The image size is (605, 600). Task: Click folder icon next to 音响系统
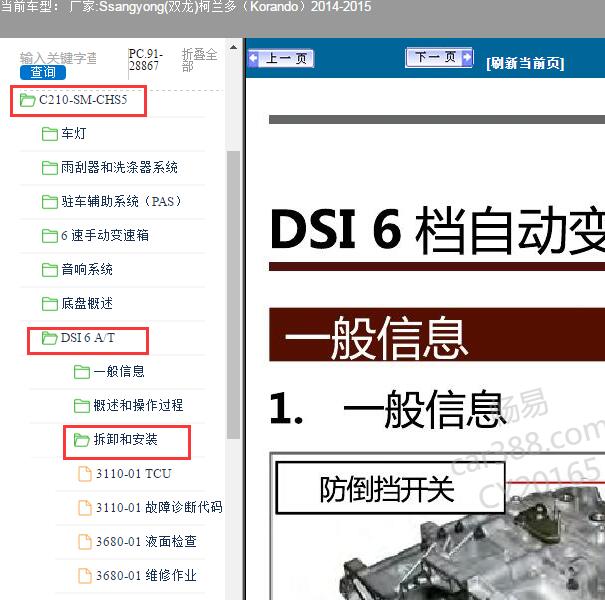[49, 270]
